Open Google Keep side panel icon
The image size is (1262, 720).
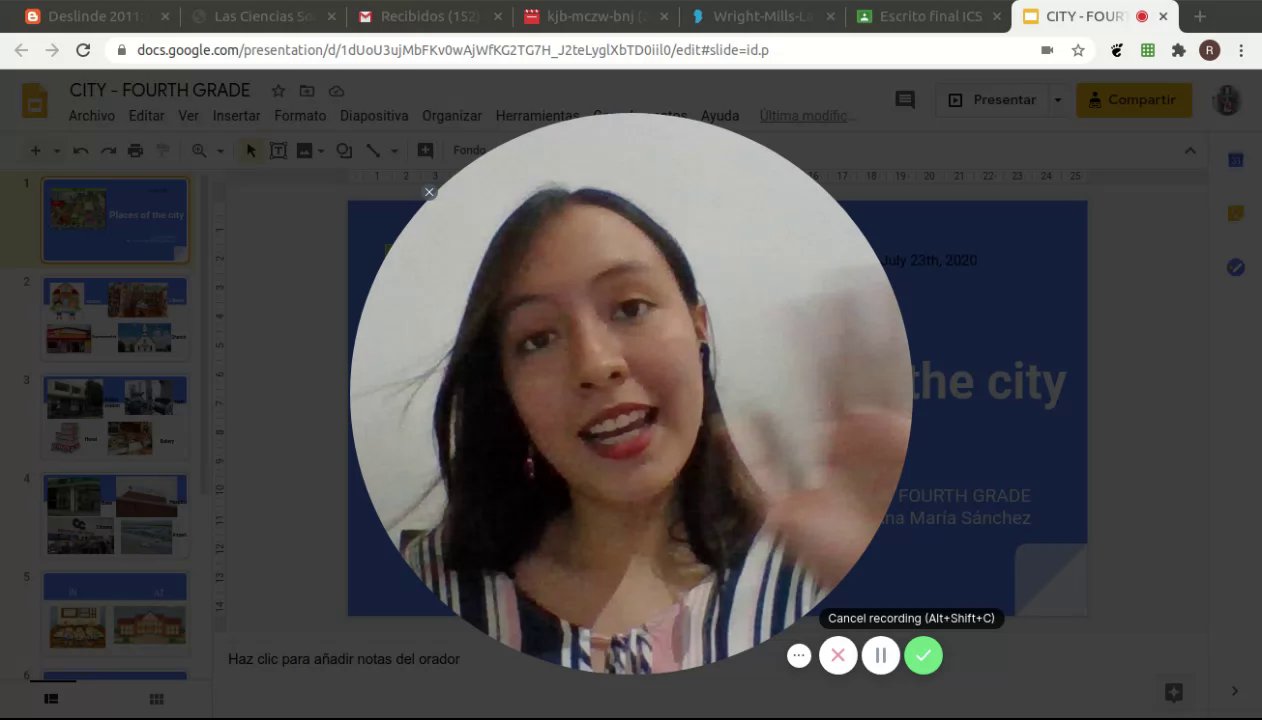click(1235, 213)
